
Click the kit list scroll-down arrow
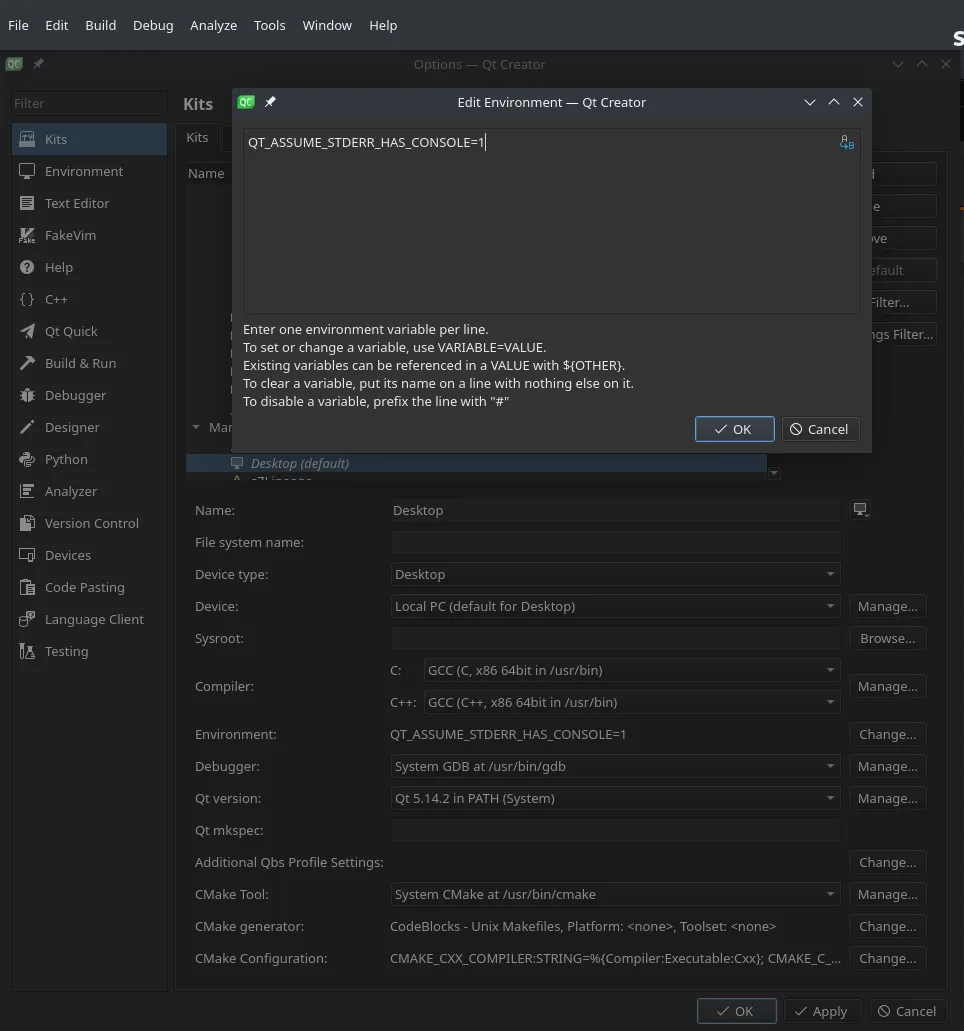(774, 473)
